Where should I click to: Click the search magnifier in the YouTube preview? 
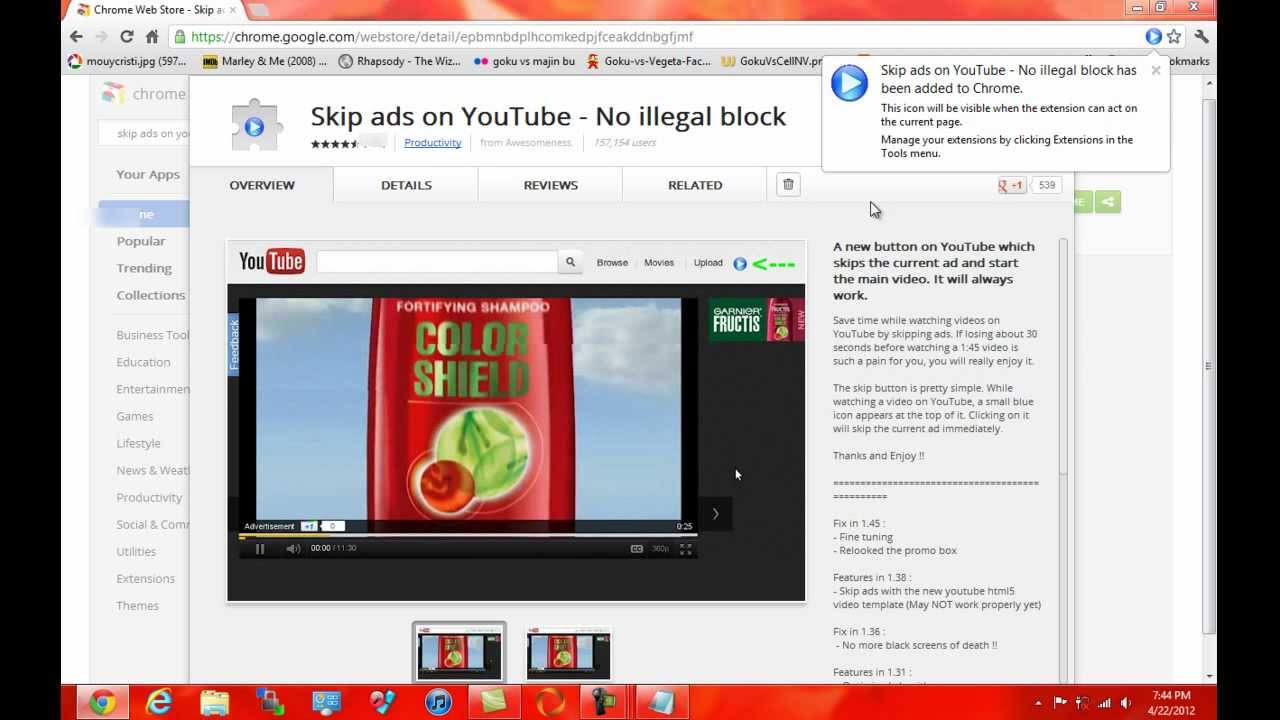[x=570, y=262]
